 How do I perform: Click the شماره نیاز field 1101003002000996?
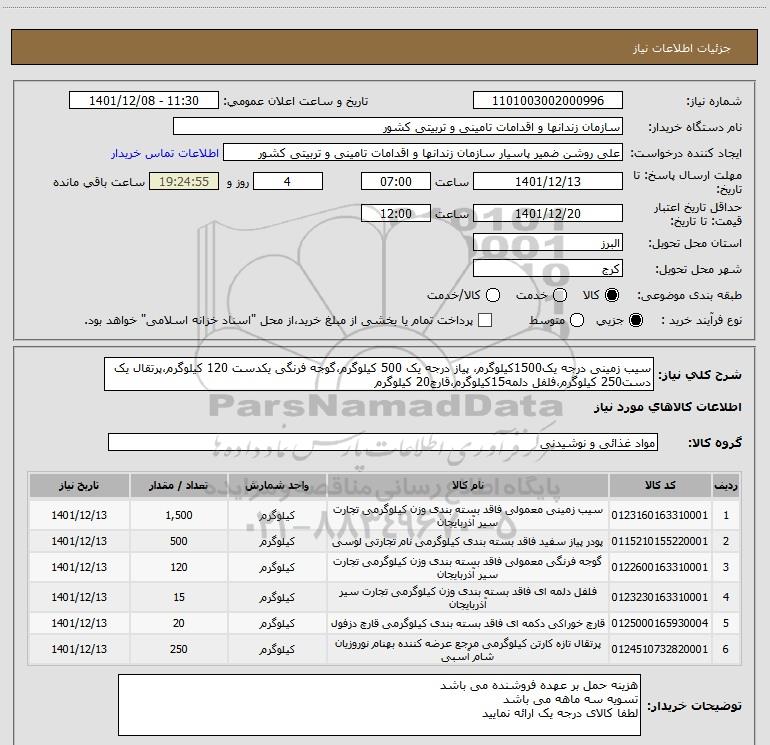(x=548, y=101)
